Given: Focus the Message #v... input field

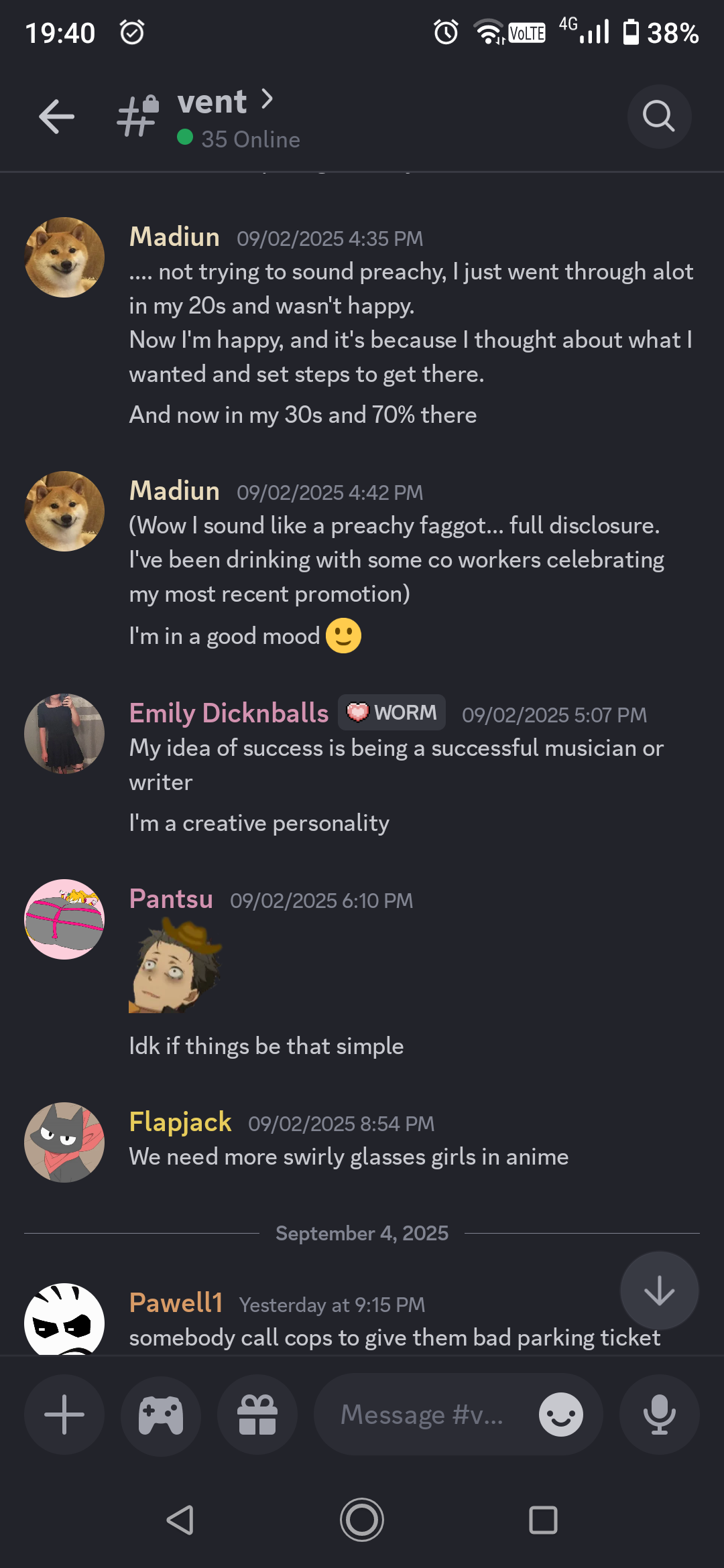Looking at the screenshot, I should point(422,1415).
